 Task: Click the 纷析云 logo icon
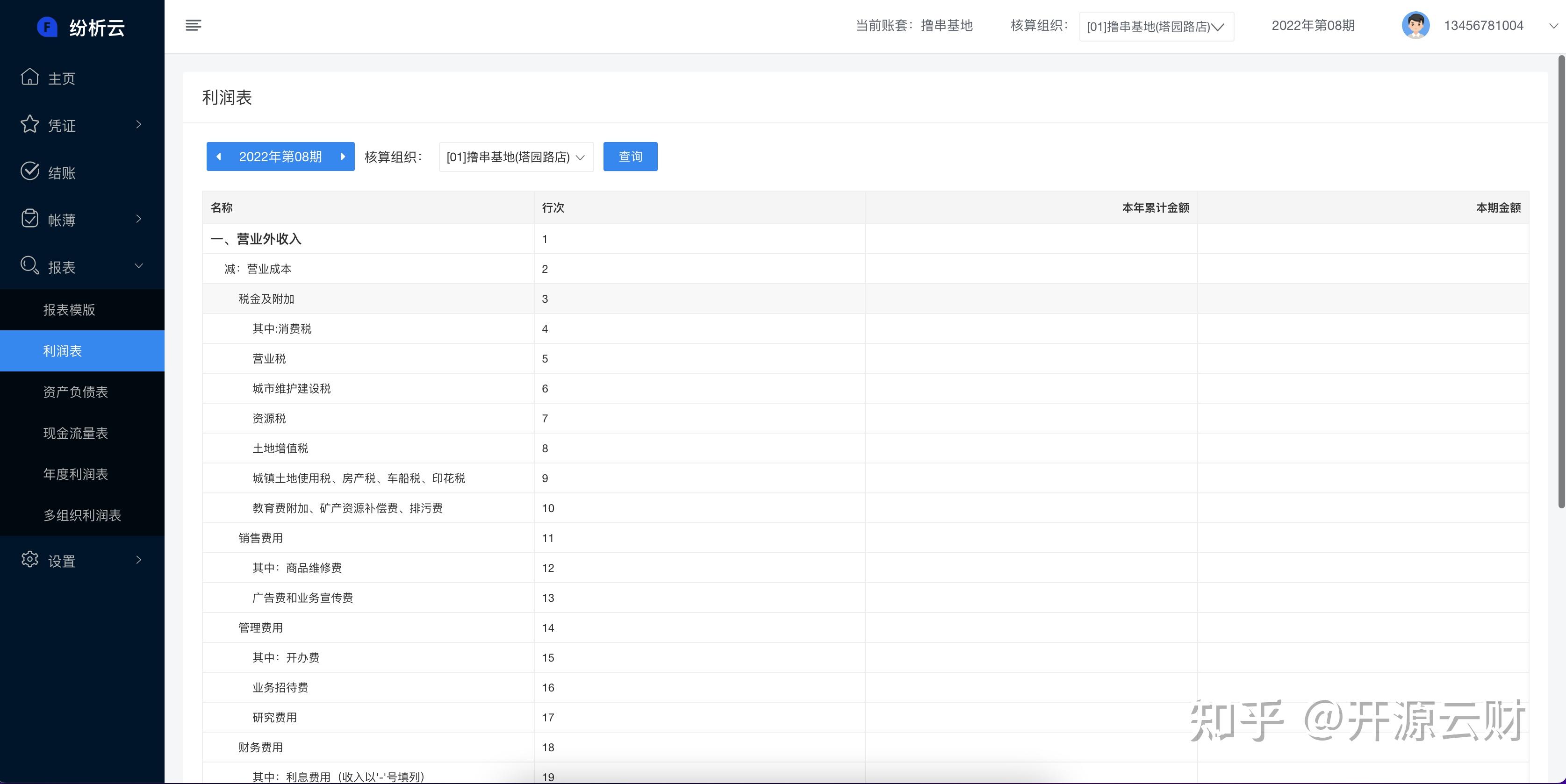[47, 27]
